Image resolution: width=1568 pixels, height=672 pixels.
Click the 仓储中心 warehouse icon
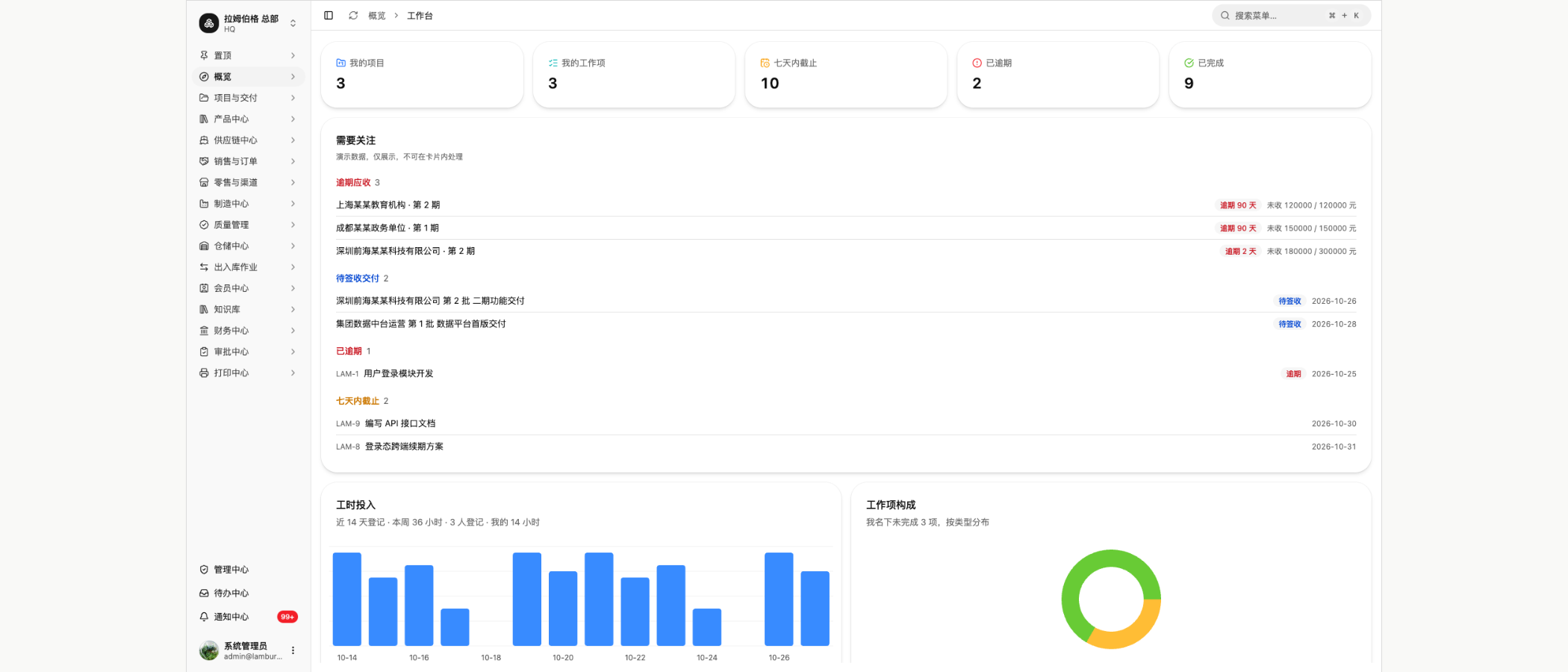point(204,246)
